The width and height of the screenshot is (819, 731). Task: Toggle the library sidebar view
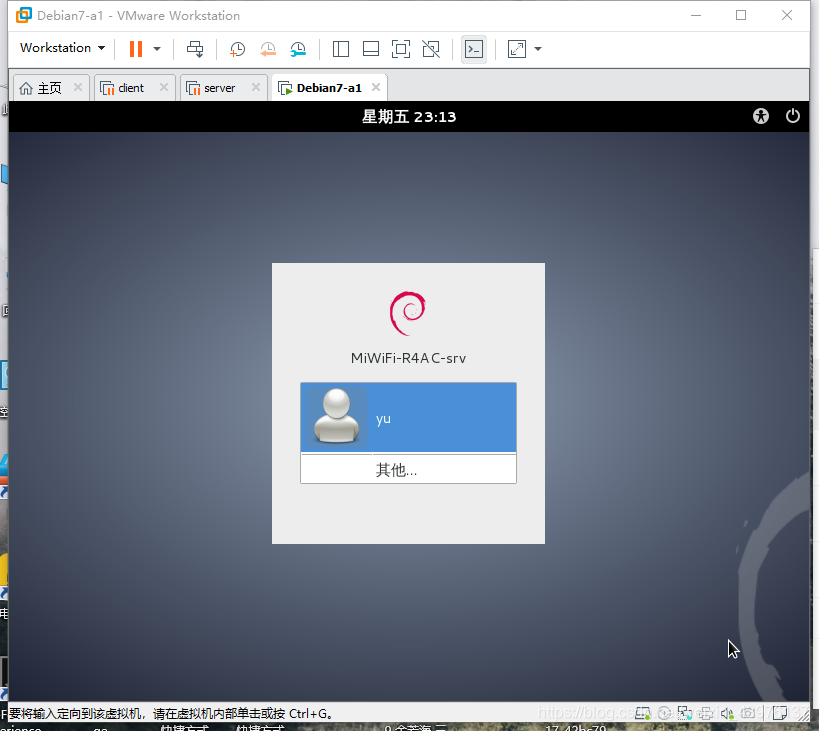pos(341,49)
